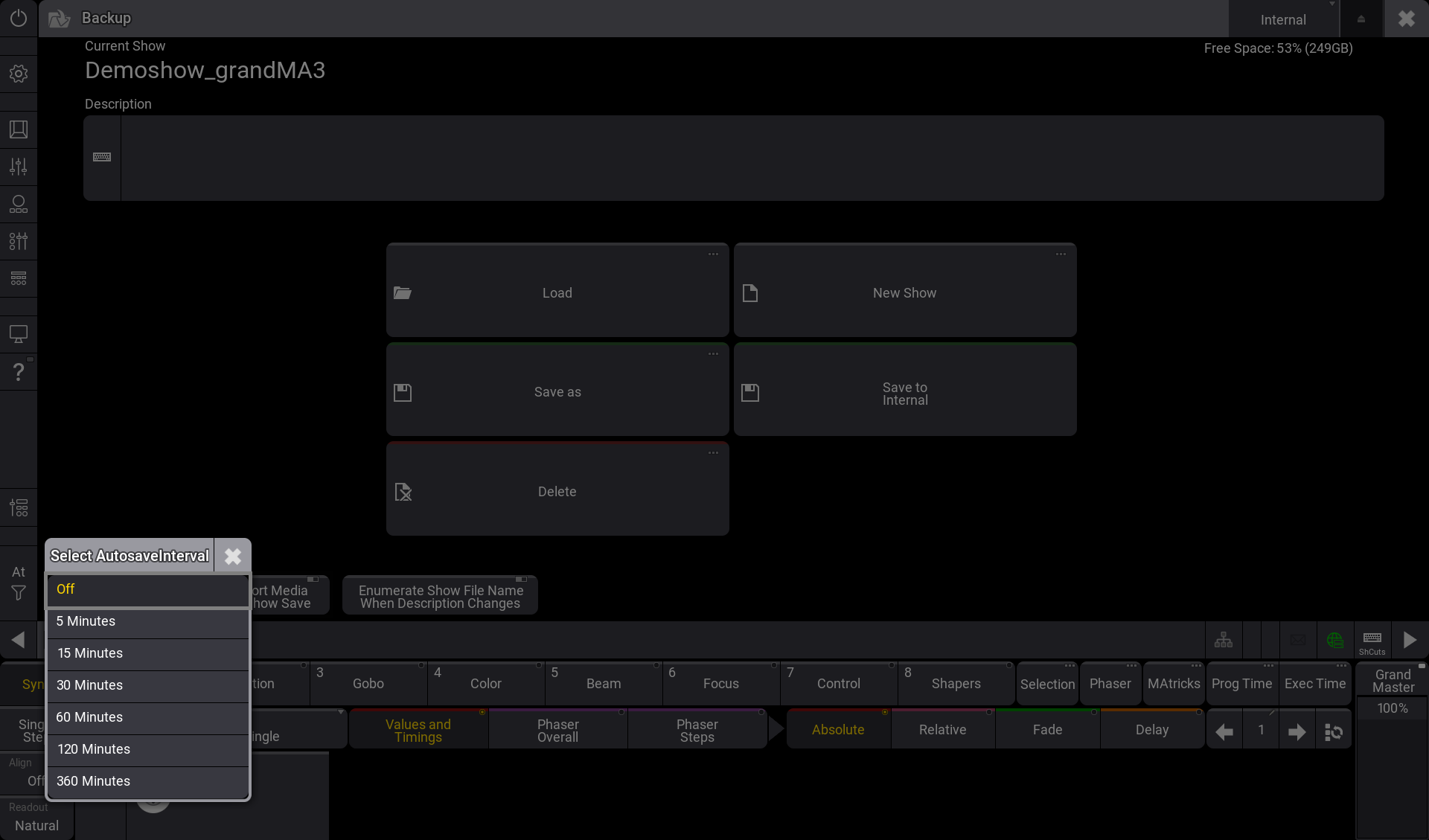Toggle Enumerate Show File Name option

coord(441,597)
